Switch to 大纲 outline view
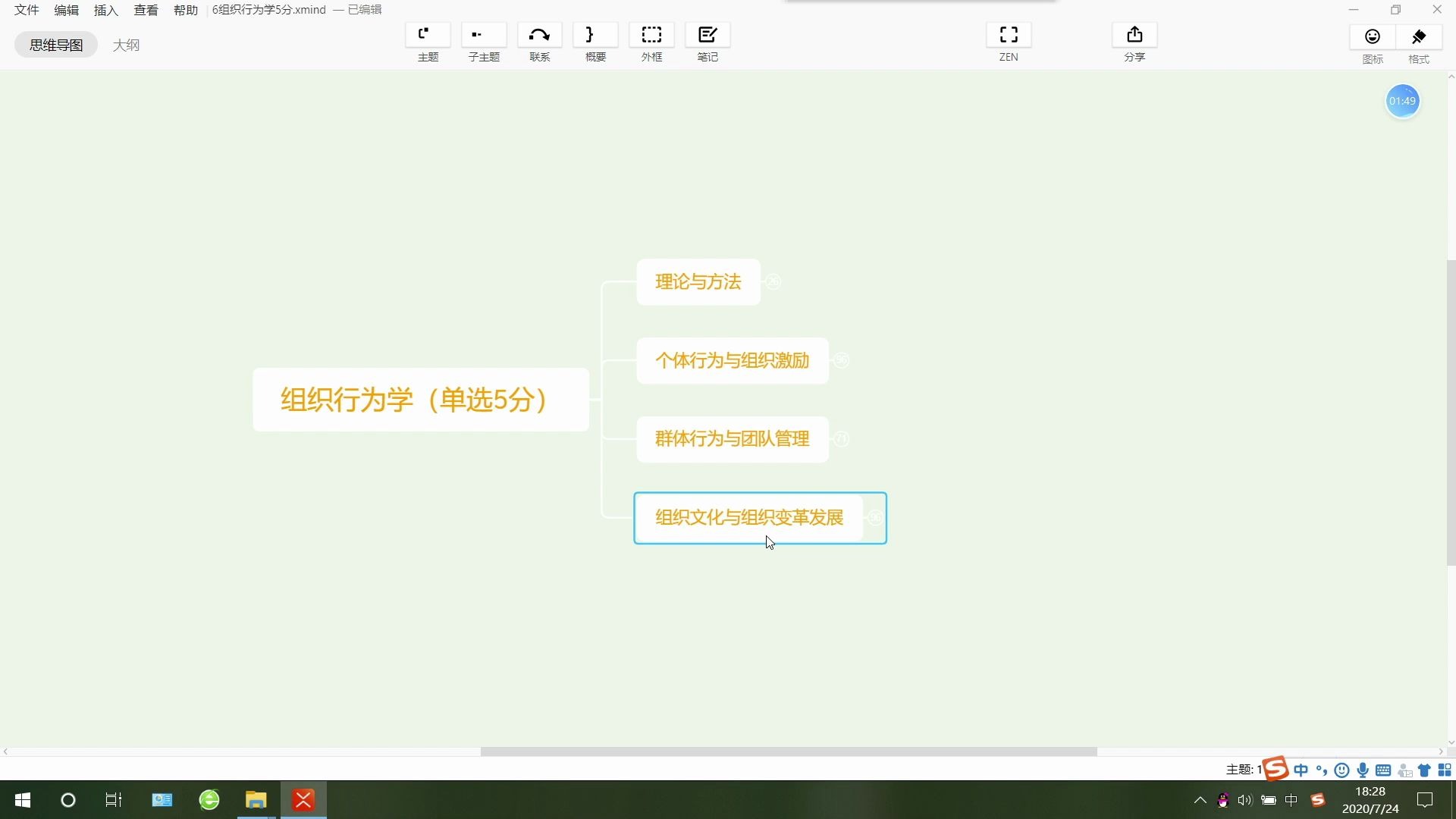1456x819 pixels. [126, 45]
